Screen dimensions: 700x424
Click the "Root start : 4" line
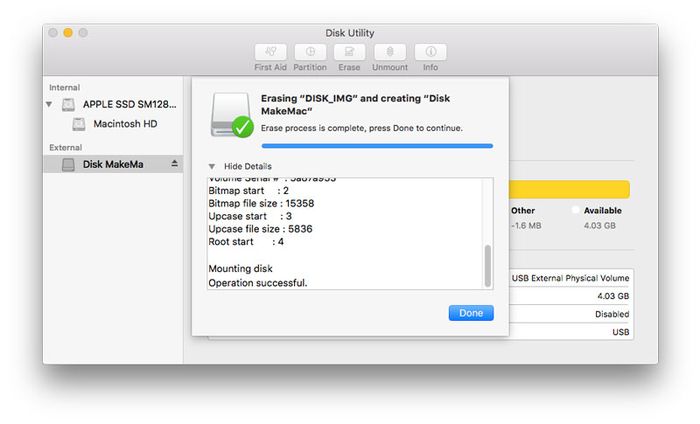[x=246, y=242]
